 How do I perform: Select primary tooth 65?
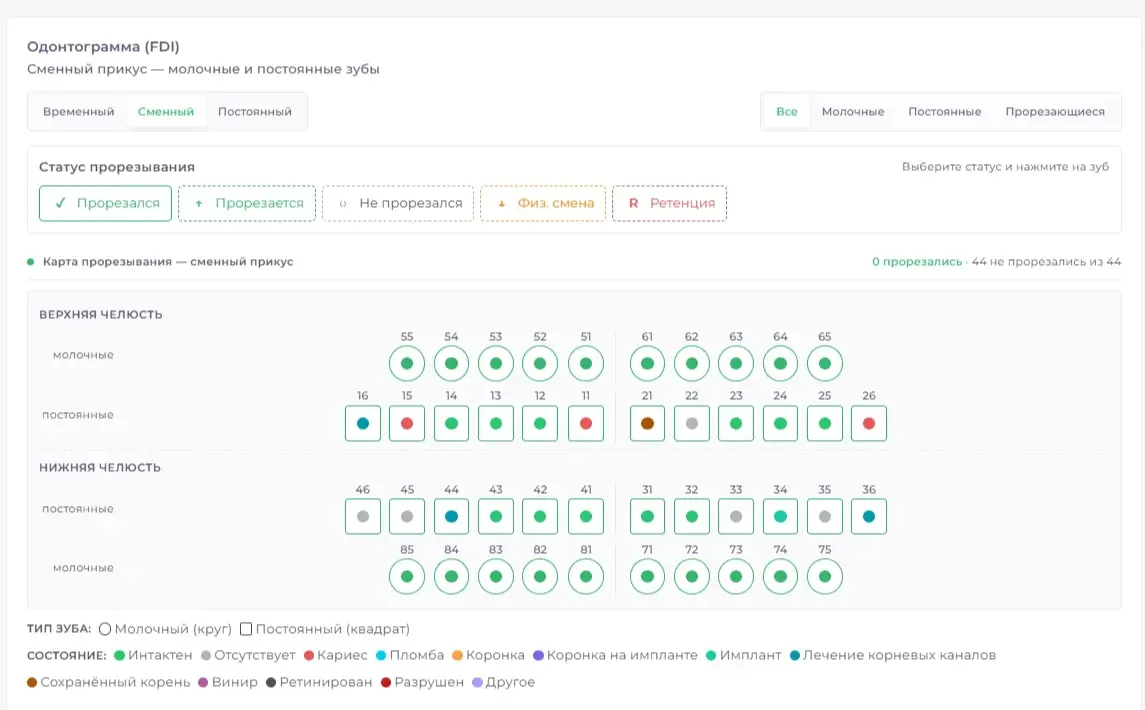click(824, 364)
